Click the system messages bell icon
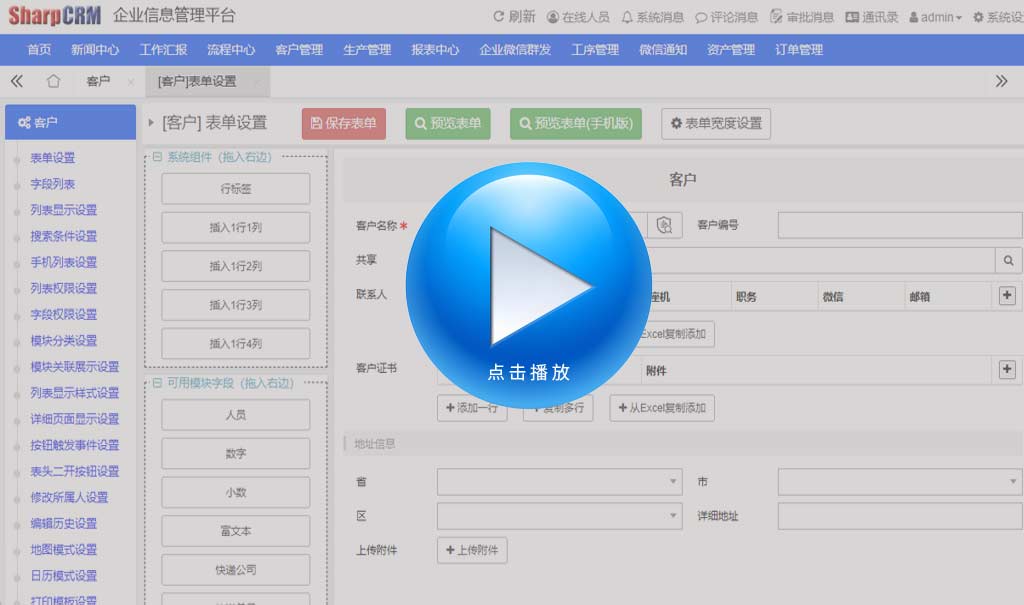 pyautogui.click(x=627, y=17)
